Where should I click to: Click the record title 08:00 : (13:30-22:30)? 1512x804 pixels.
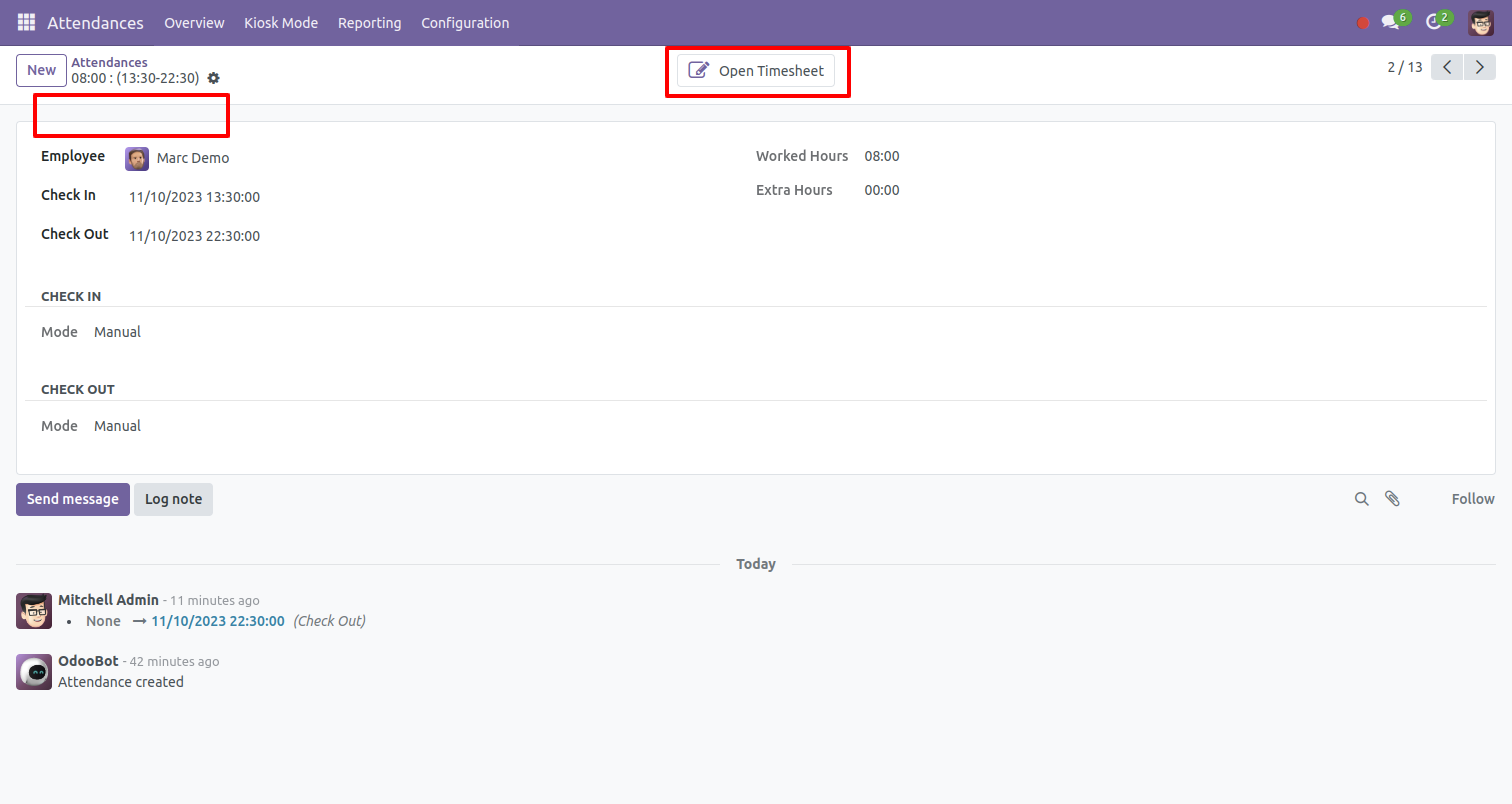point(135,78)
